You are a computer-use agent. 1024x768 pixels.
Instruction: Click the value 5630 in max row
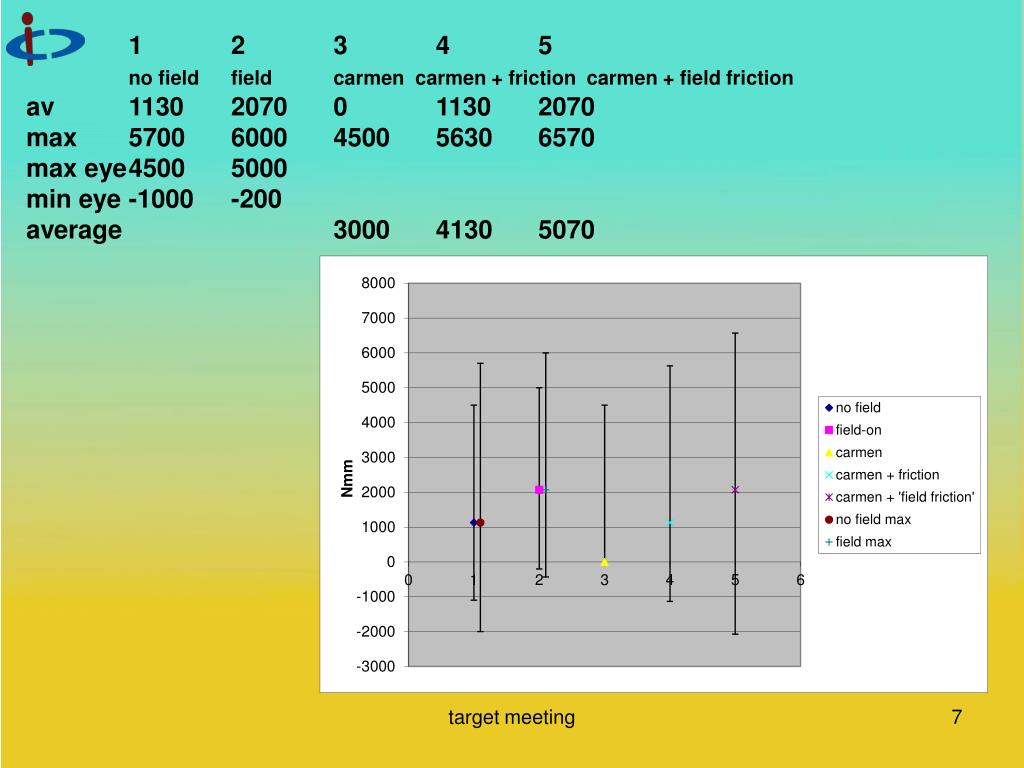(x=464, y=138)
